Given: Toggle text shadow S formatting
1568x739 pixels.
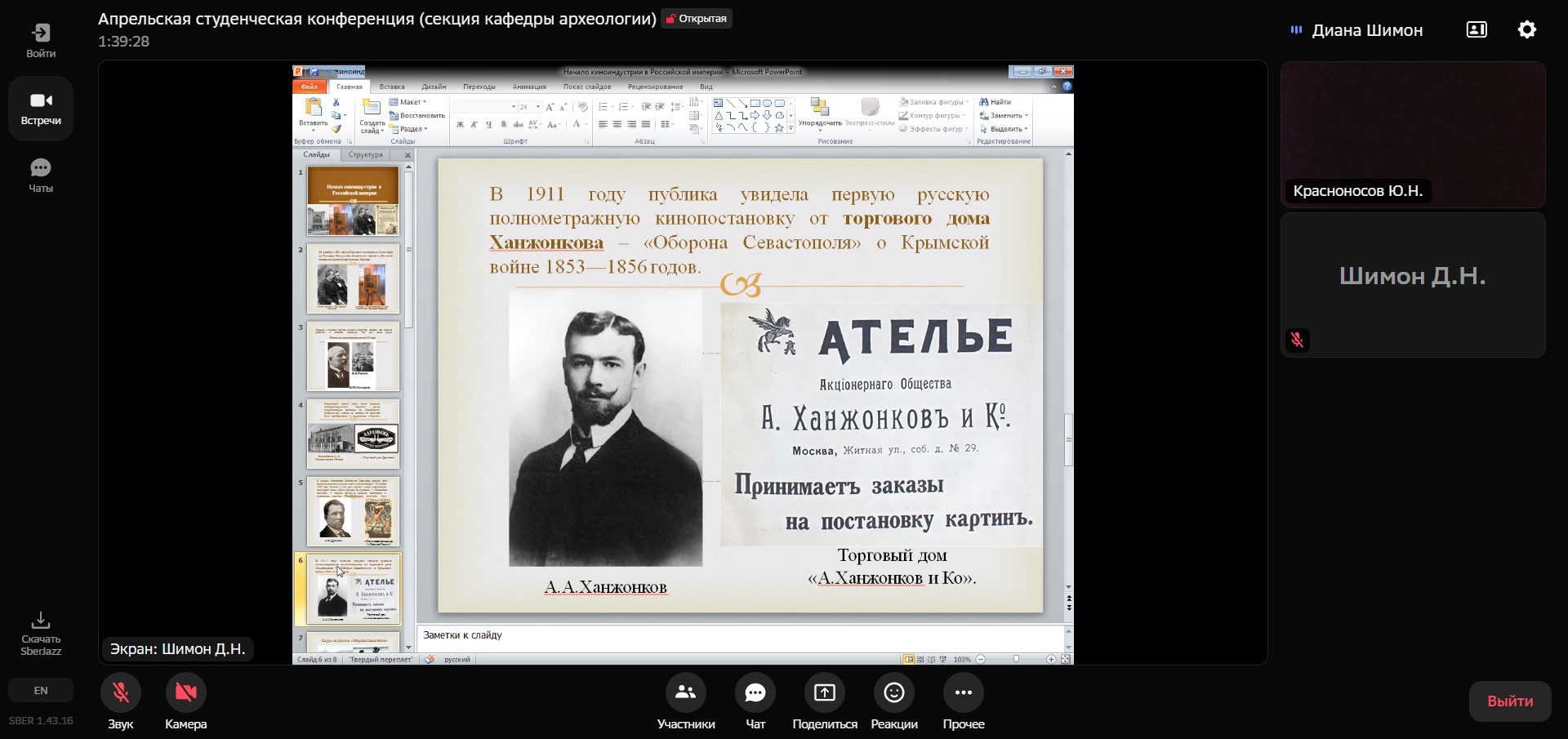Looking at the screenshot, I should 503,125.
